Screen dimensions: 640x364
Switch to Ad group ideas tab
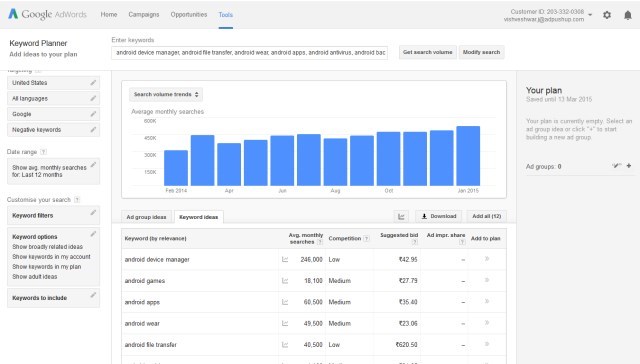click(146, 217)
